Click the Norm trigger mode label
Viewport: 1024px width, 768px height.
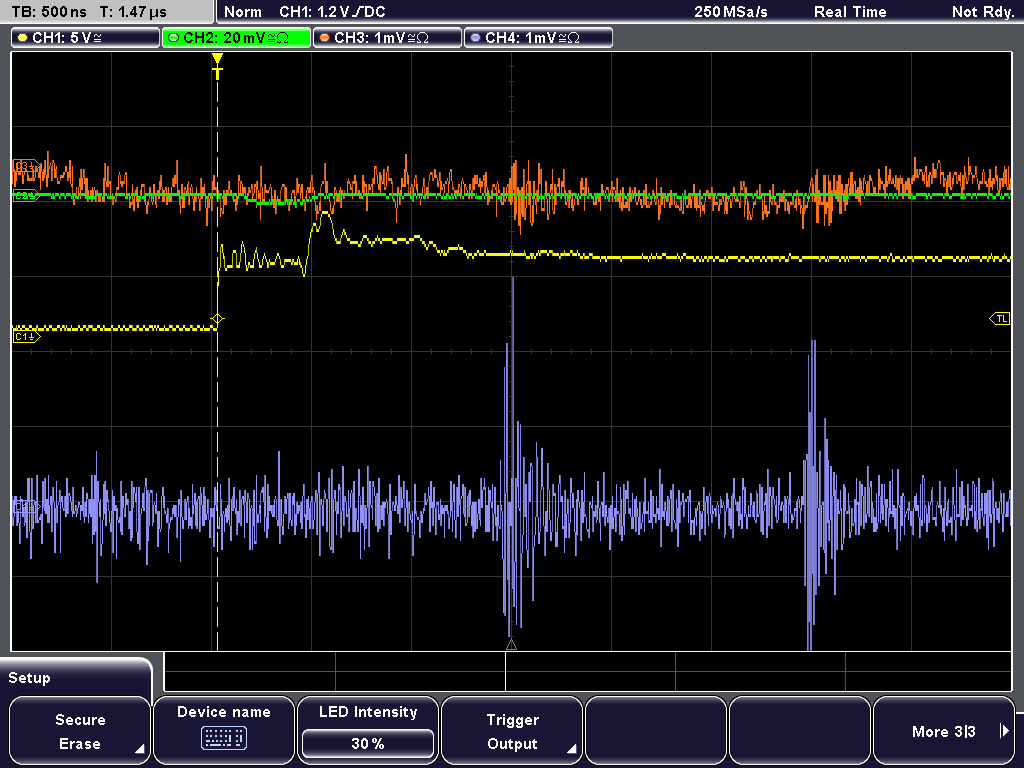pos(242,12)
